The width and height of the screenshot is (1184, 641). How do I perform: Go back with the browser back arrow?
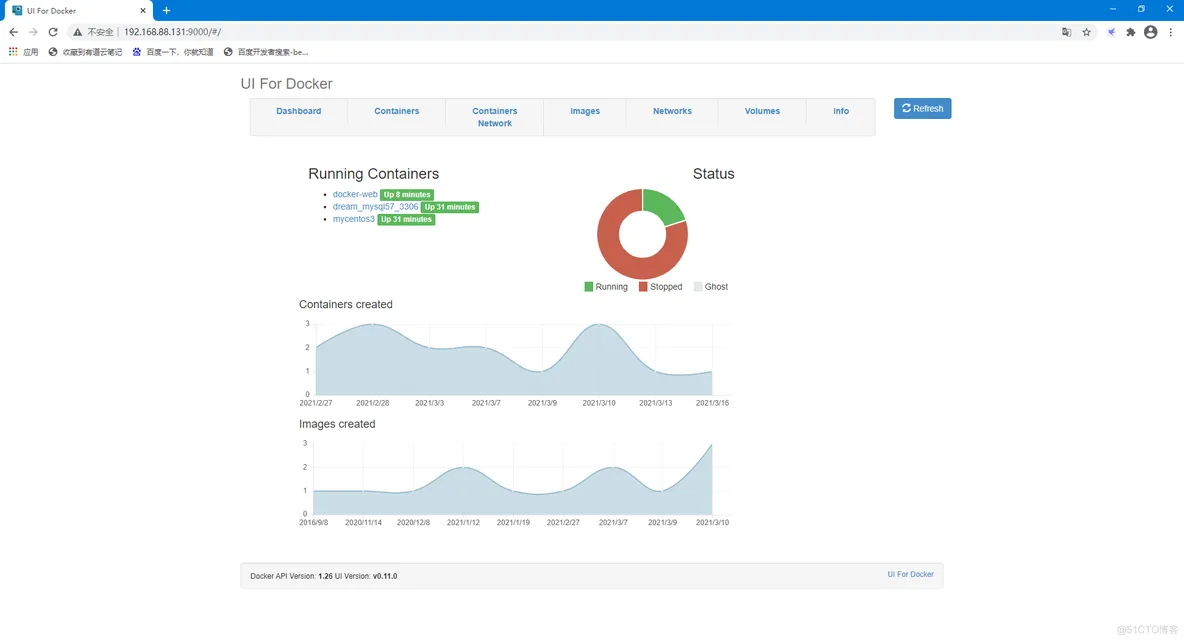pyautogui.click(x=14, y=32)
